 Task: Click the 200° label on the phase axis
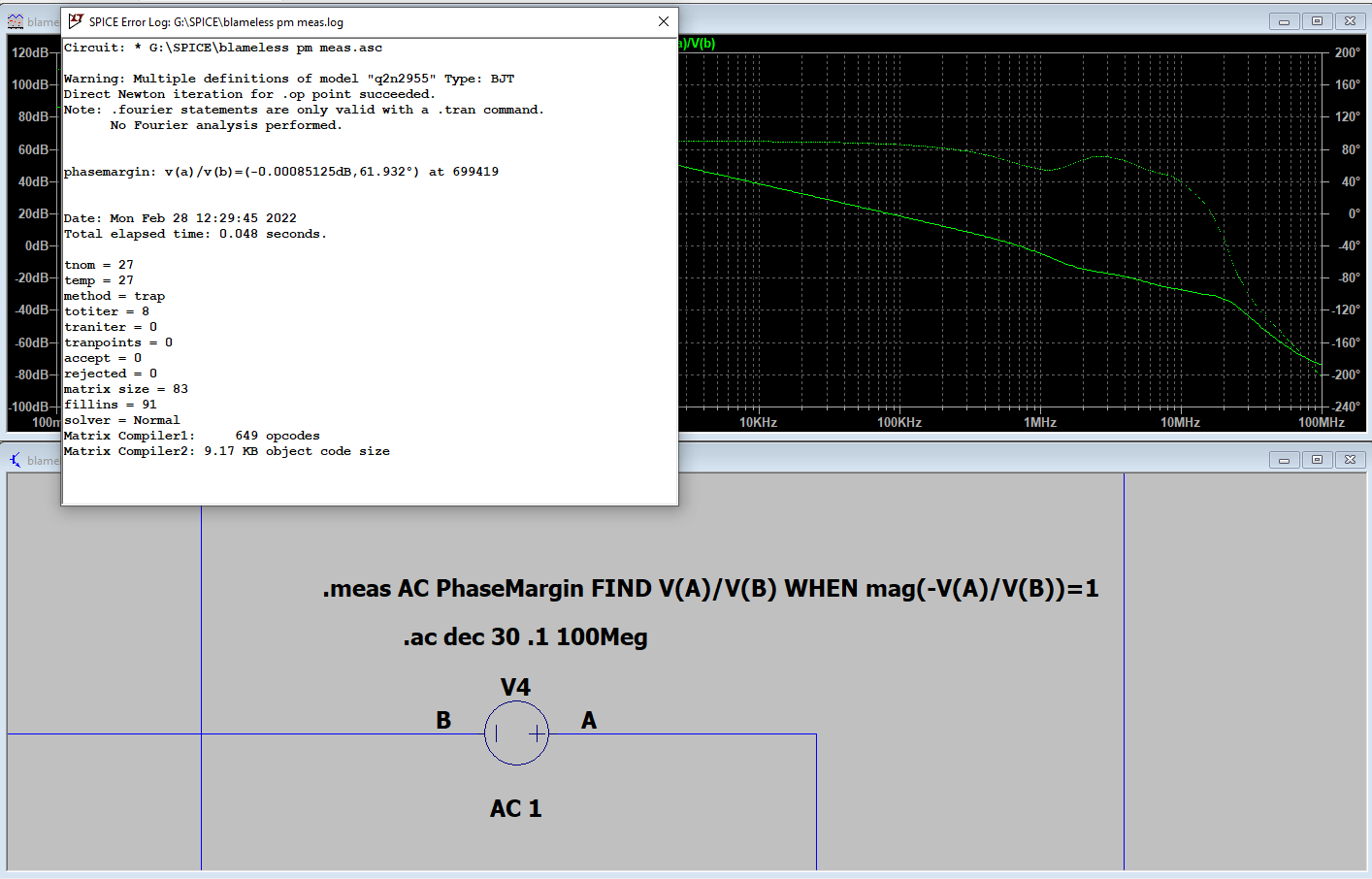(1348, 52)
